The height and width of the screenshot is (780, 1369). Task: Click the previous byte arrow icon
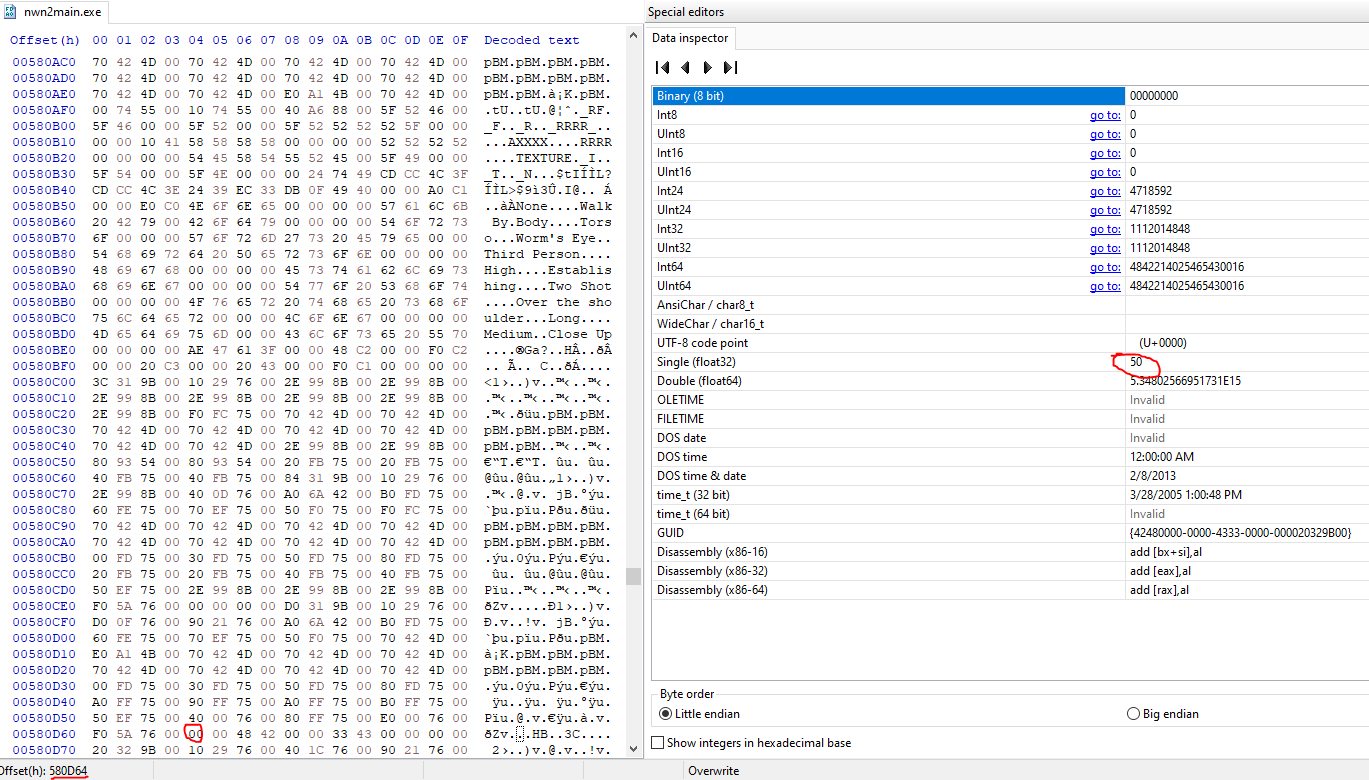pos(685,67)
